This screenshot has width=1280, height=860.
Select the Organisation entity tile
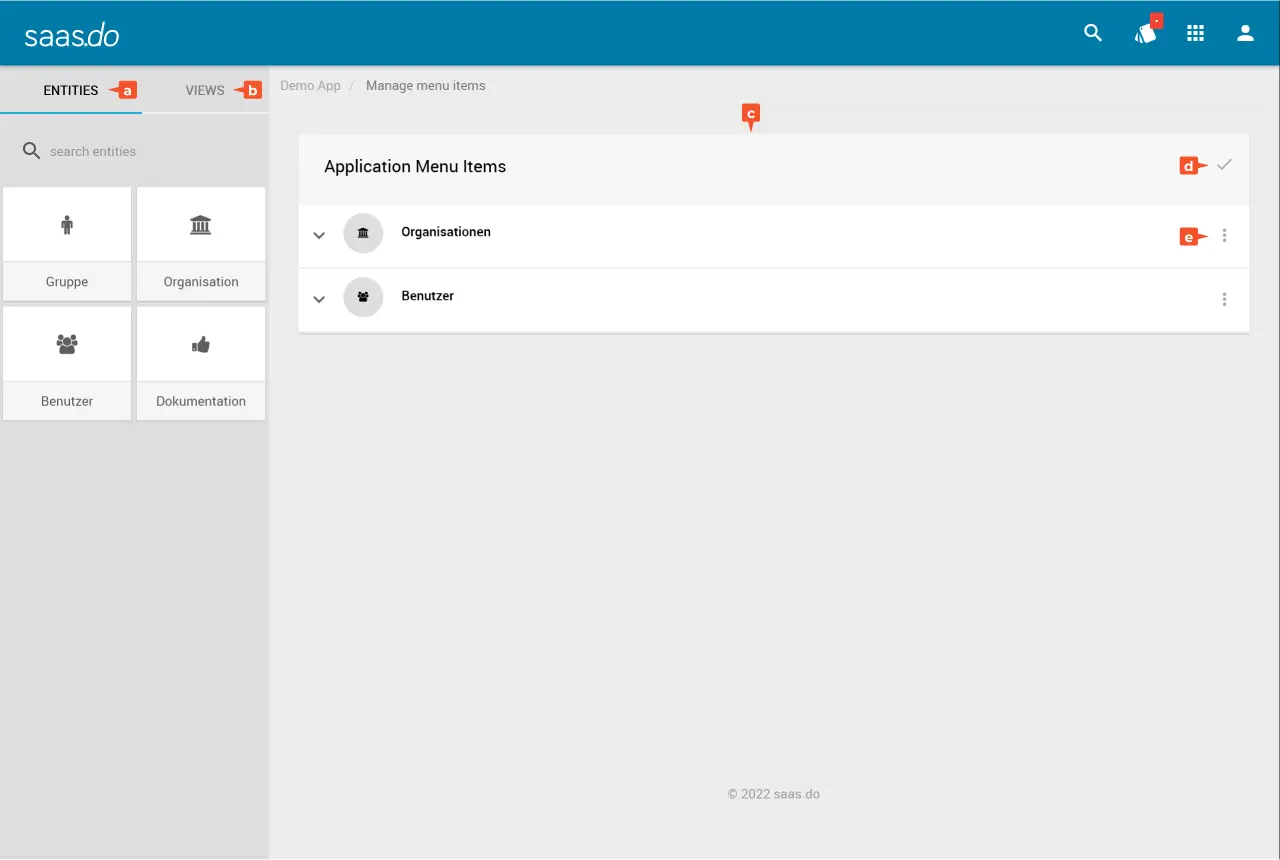(201, 244)
